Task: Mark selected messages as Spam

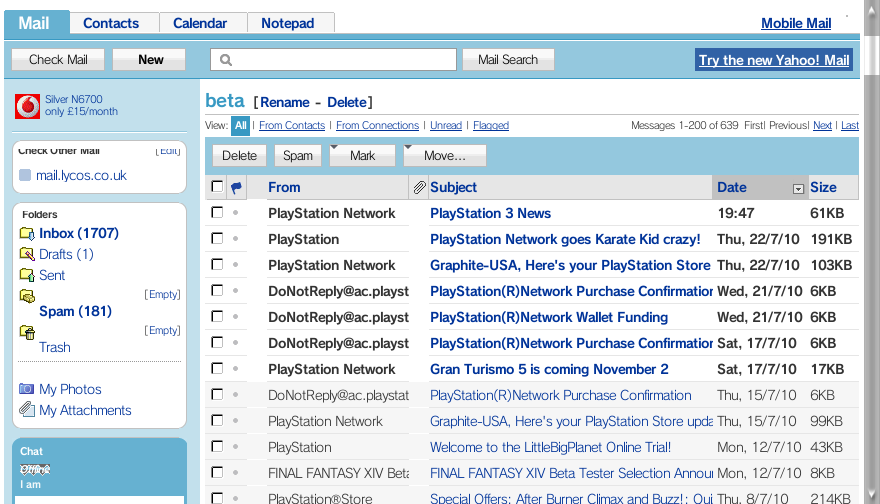Action: point(297,155)
